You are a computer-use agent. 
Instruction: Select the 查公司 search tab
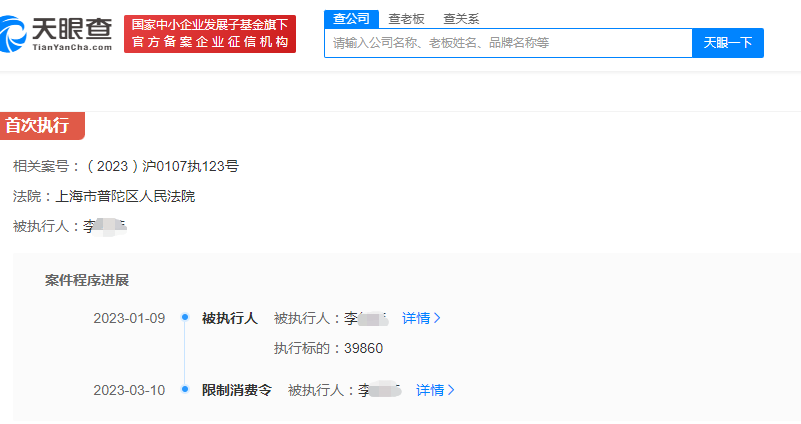click(351, 19)
